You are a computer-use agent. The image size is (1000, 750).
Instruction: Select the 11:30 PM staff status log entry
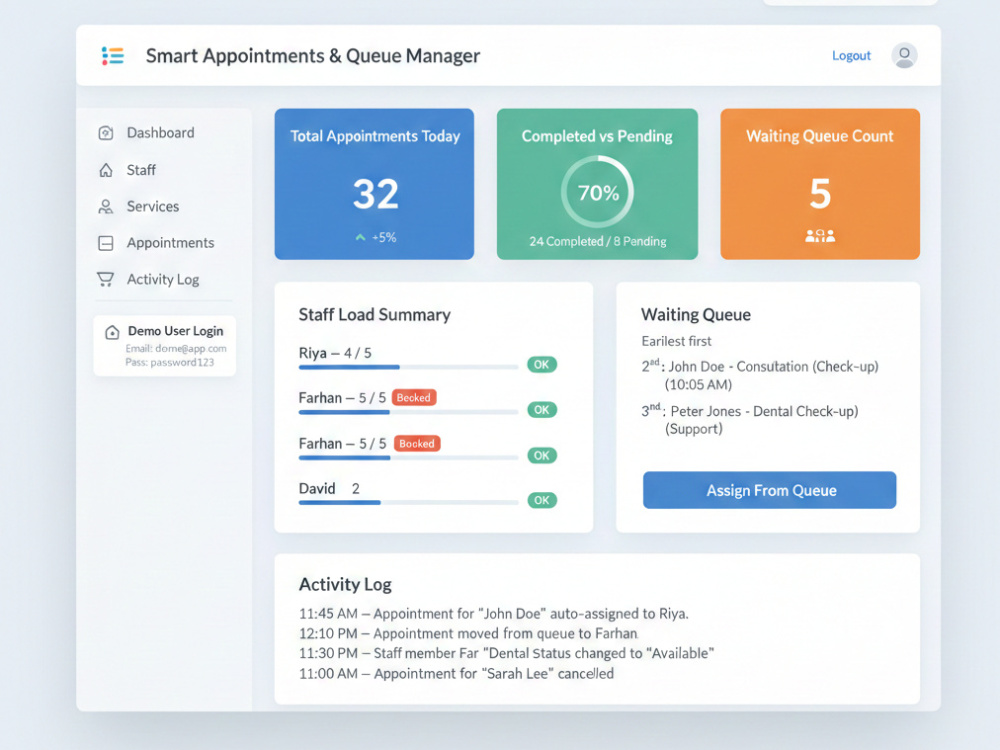click(506, 653)
